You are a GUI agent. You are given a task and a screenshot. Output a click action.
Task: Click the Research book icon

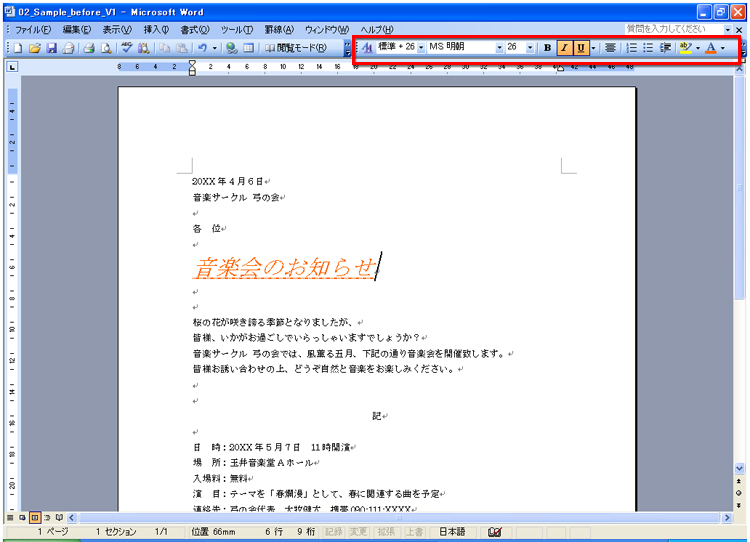(143, 48)
